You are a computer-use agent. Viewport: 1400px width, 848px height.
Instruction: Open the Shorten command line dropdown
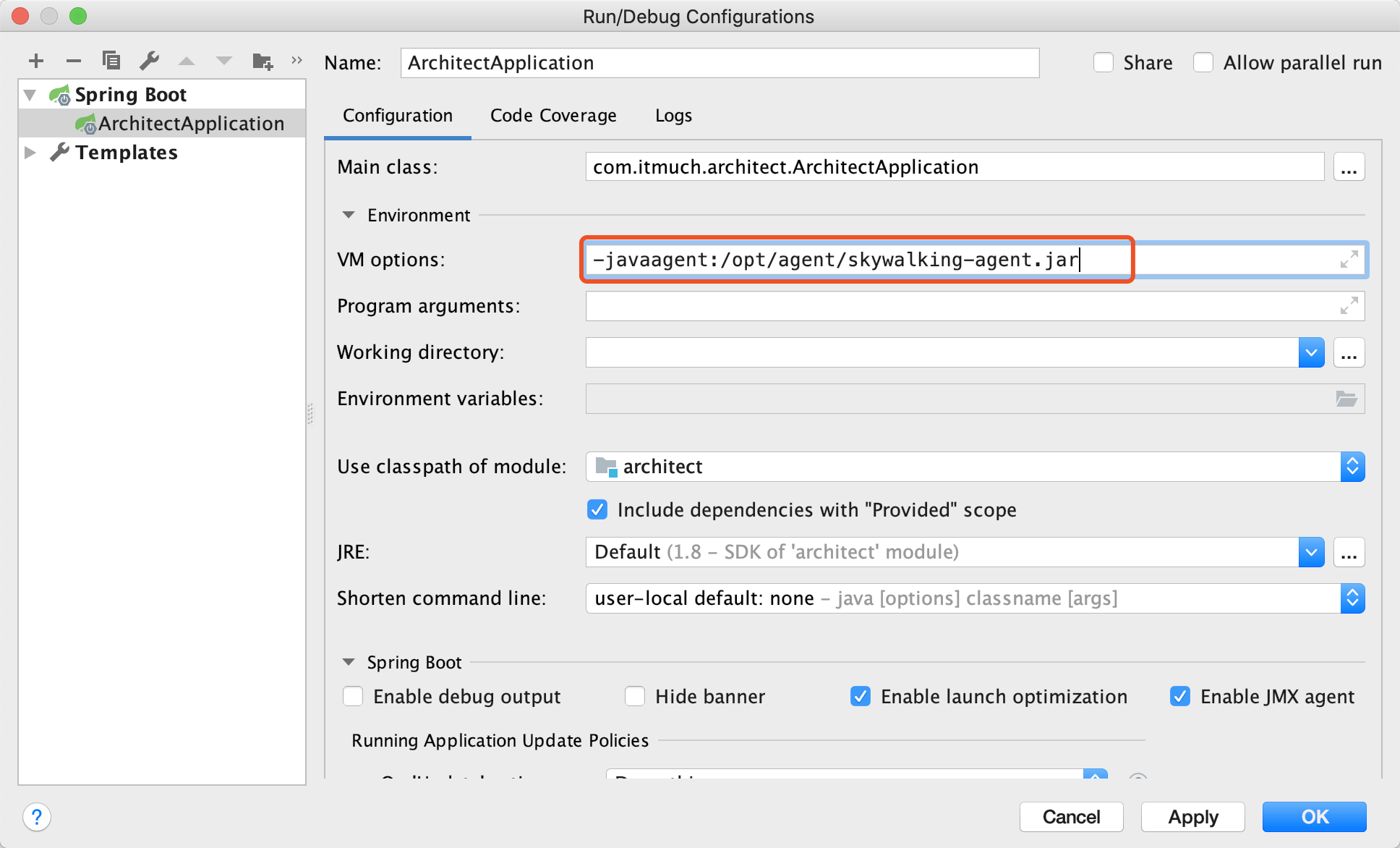[1352, 598]
